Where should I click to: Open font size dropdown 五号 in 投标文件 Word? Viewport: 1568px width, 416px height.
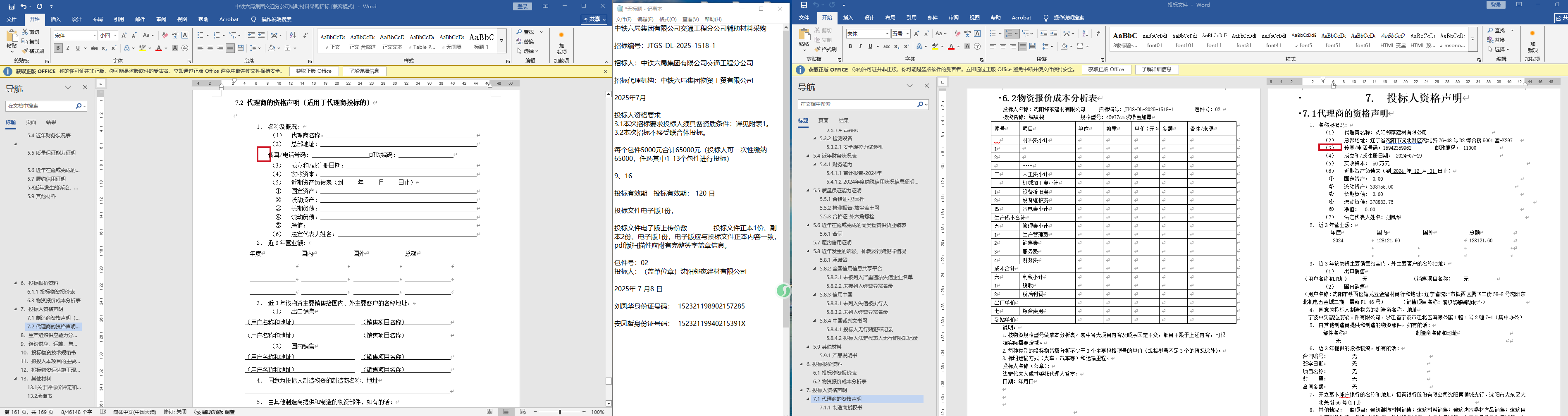click(907, 33)
